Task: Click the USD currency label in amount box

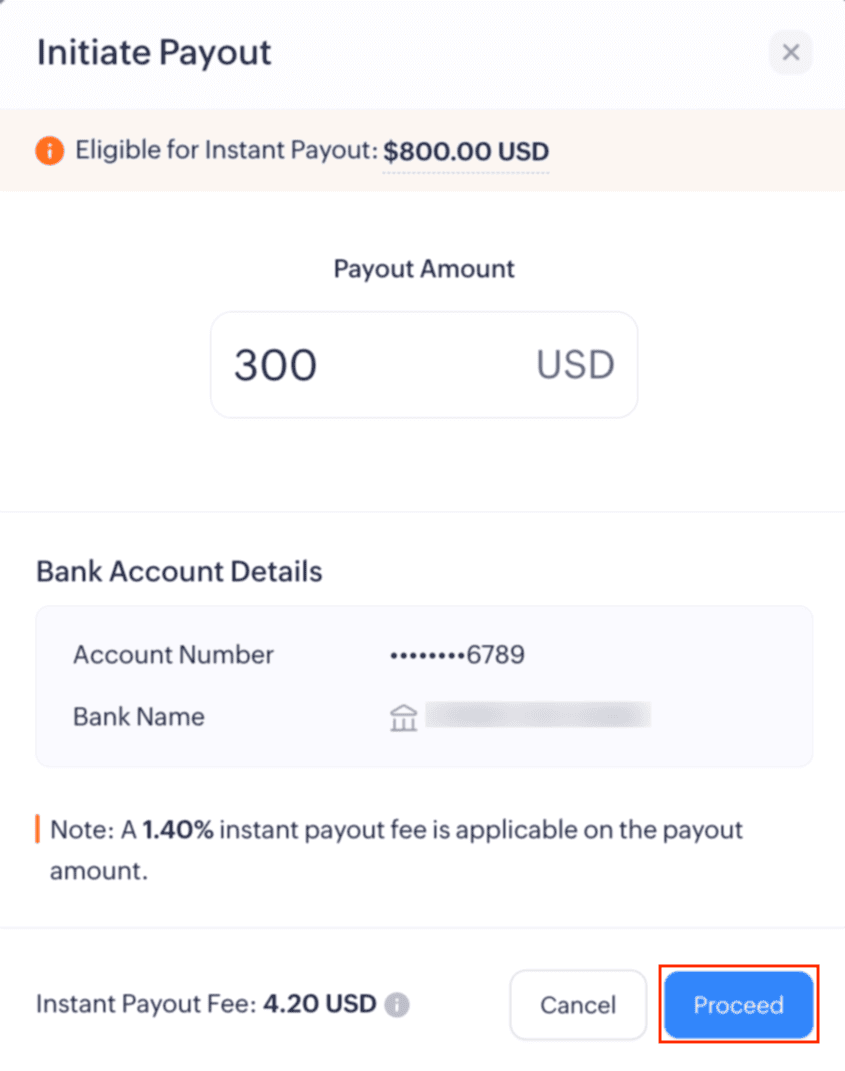Action: [x=575, y=365]
